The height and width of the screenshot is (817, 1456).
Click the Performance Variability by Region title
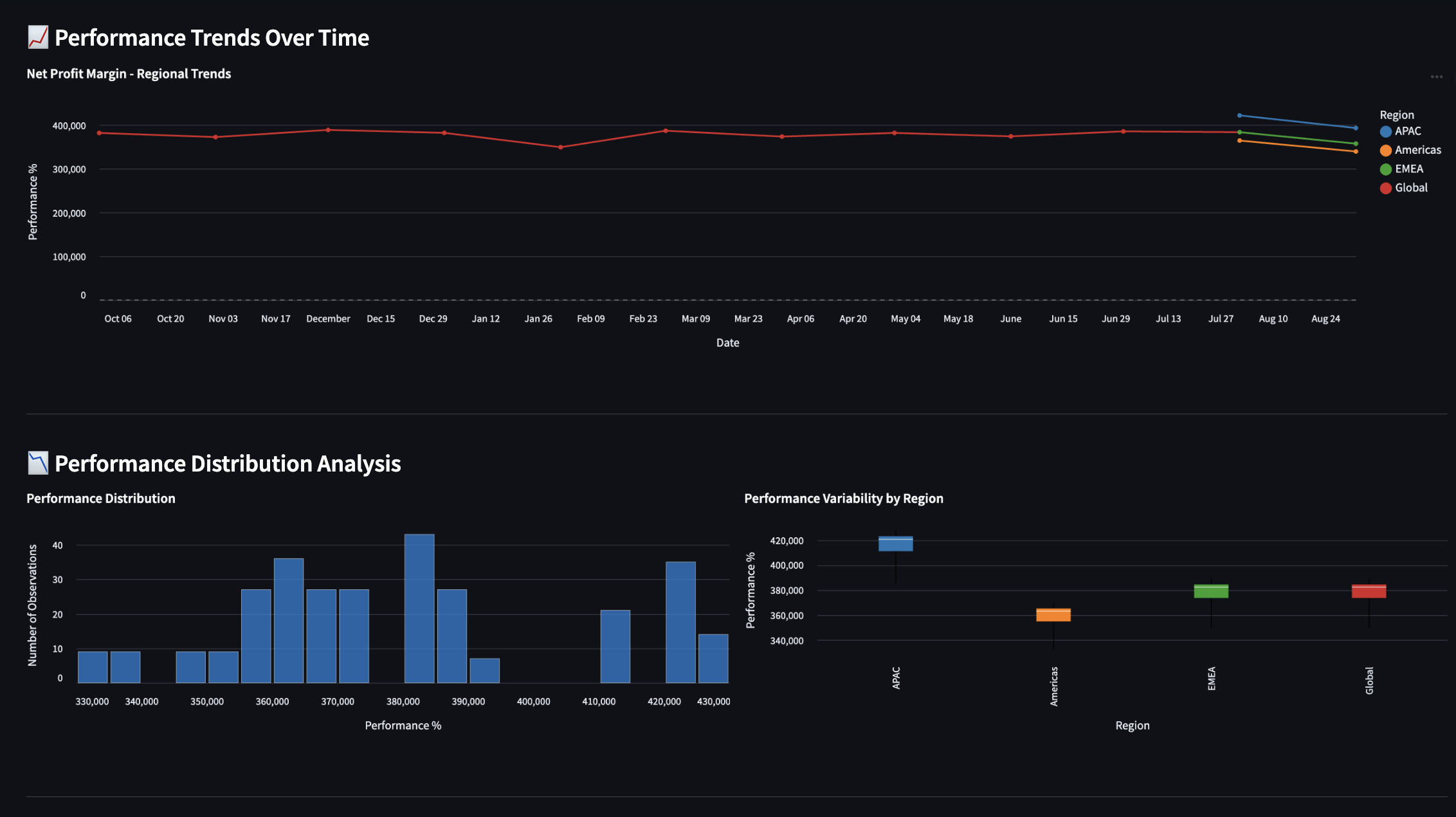pyautogui.click(x=844, y=498)
